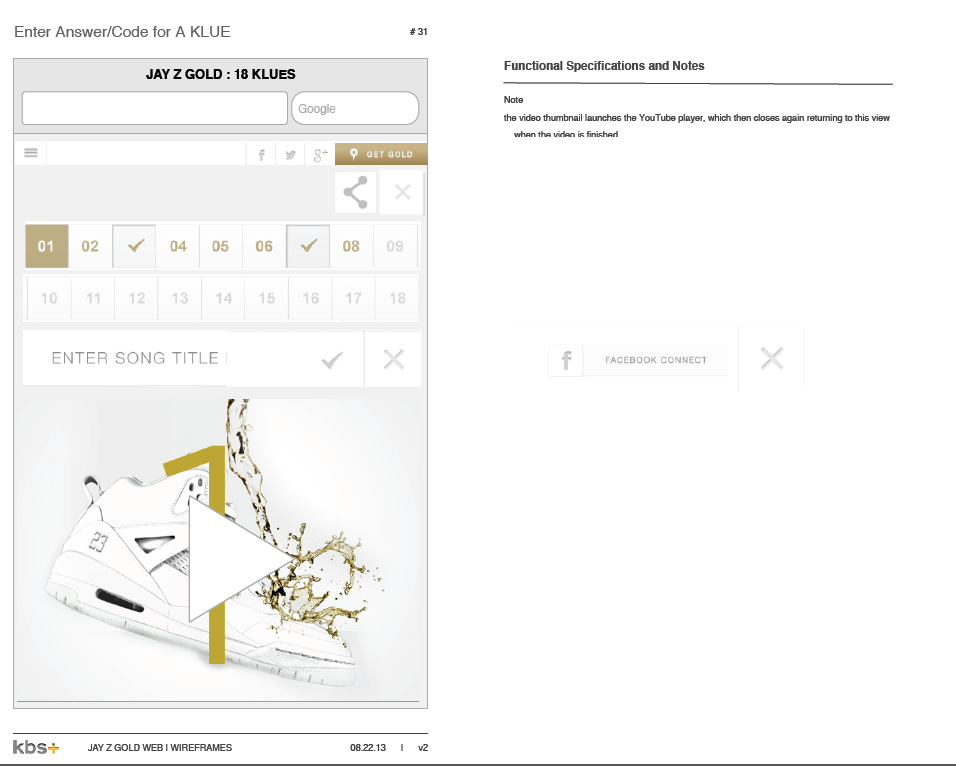Share via the Facebook icon in toolbar
The width and height of the screenshot is (956, 766).
pyautogui.click(x=262, y=155)
